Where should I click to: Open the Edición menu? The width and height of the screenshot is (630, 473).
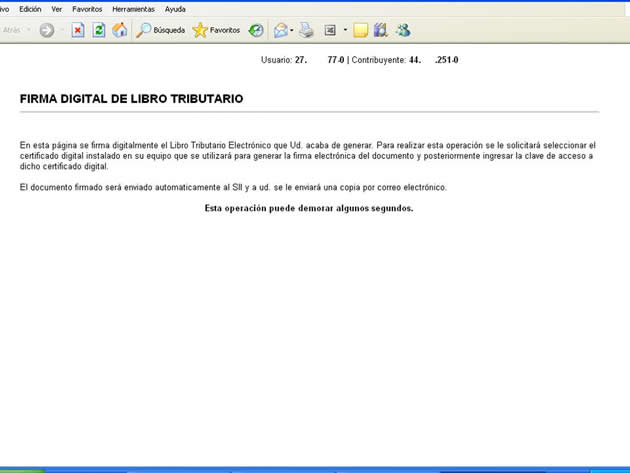(x=30, y=9)
